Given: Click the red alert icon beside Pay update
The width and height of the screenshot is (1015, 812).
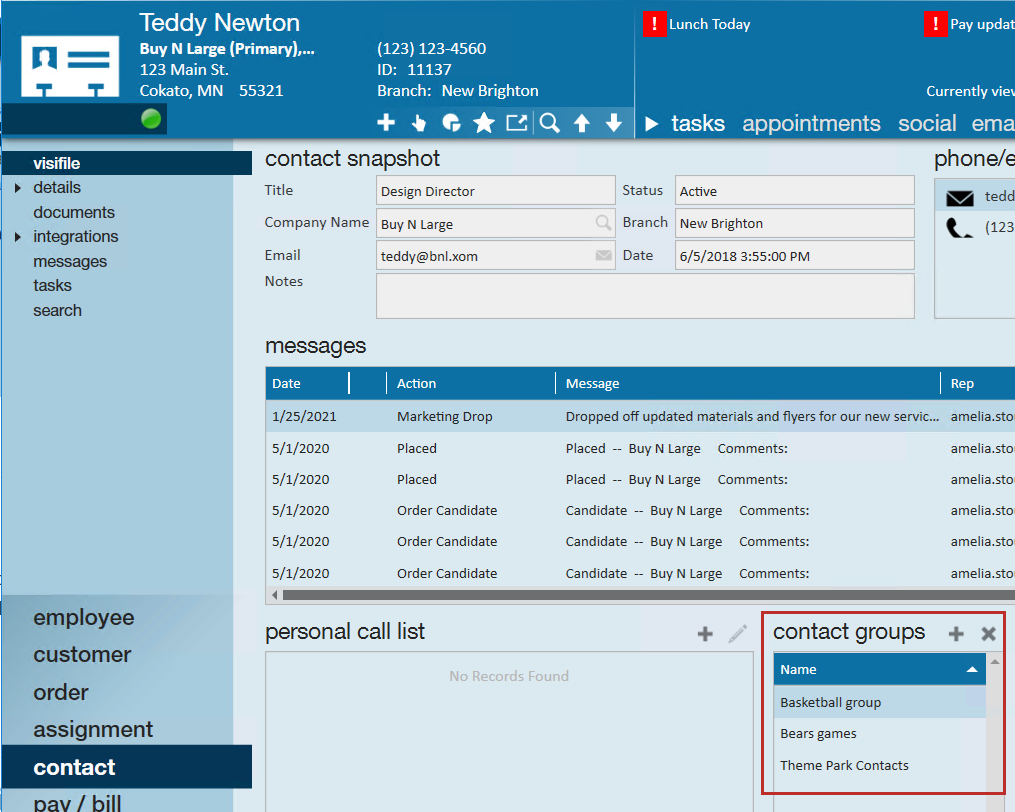Looking at the screenshot, I should tap(935, 25).
